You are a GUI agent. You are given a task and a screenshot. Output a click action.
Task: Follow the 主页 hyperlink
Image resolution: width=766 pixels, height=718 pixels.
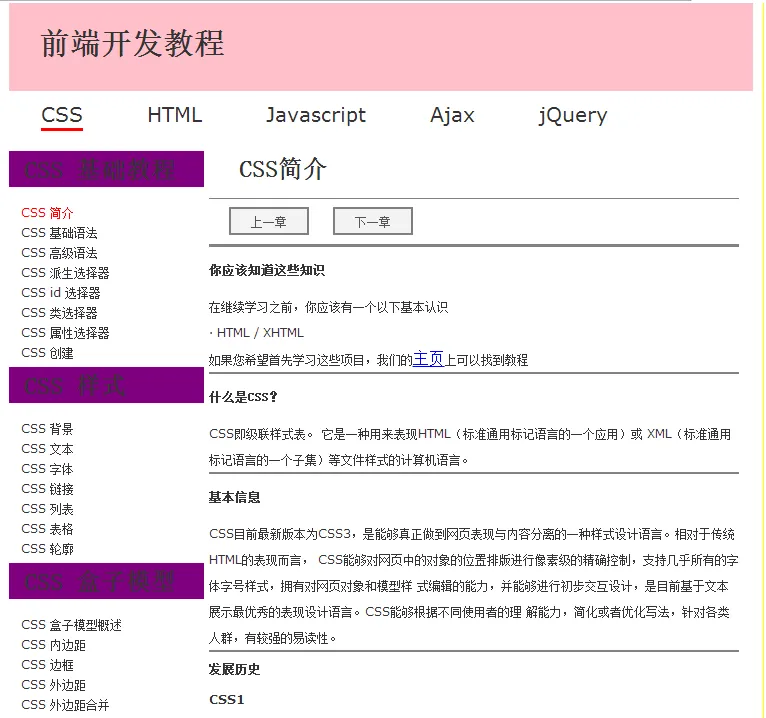[428, 359]
